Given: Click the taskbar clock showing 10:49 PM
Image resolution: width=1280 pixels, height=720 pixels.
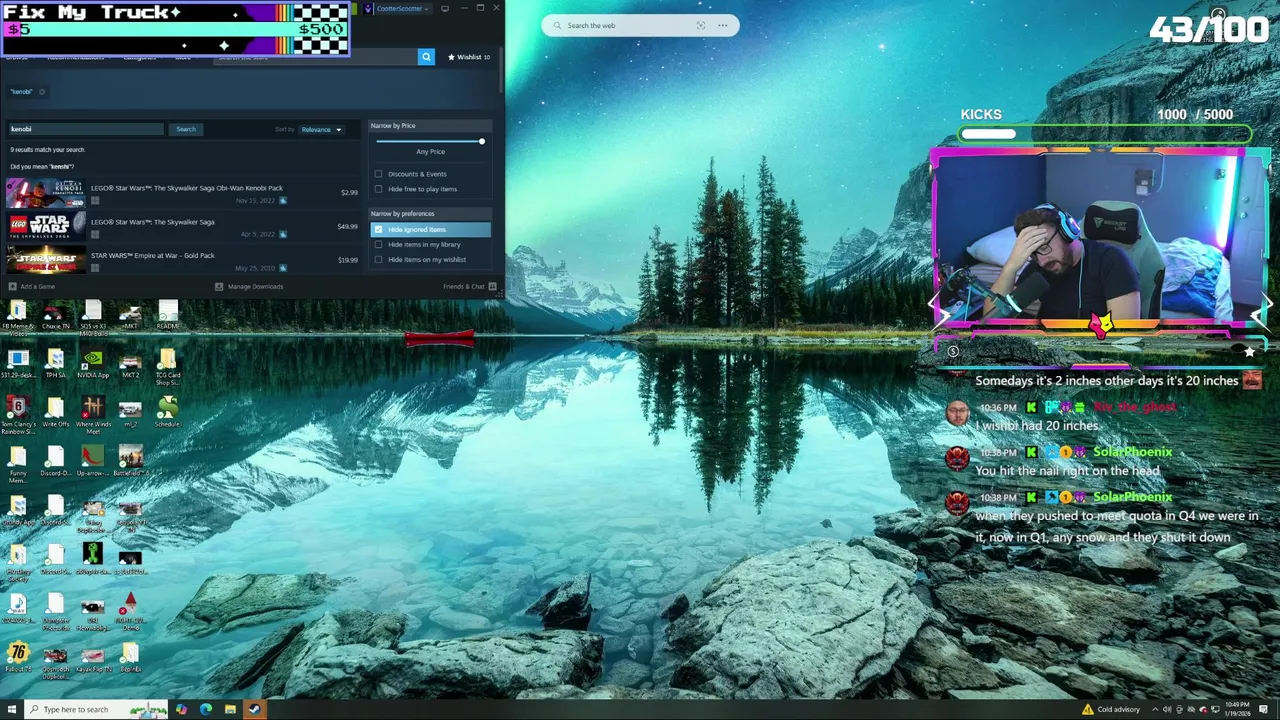Looking at the screenshot, I should tap(1236, 709).
